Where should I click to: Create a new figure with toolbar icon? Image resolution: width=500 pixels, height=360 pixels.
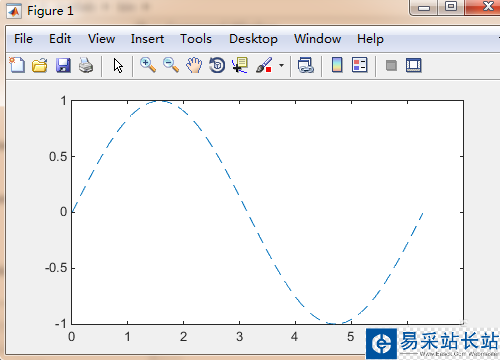(17, 65)
